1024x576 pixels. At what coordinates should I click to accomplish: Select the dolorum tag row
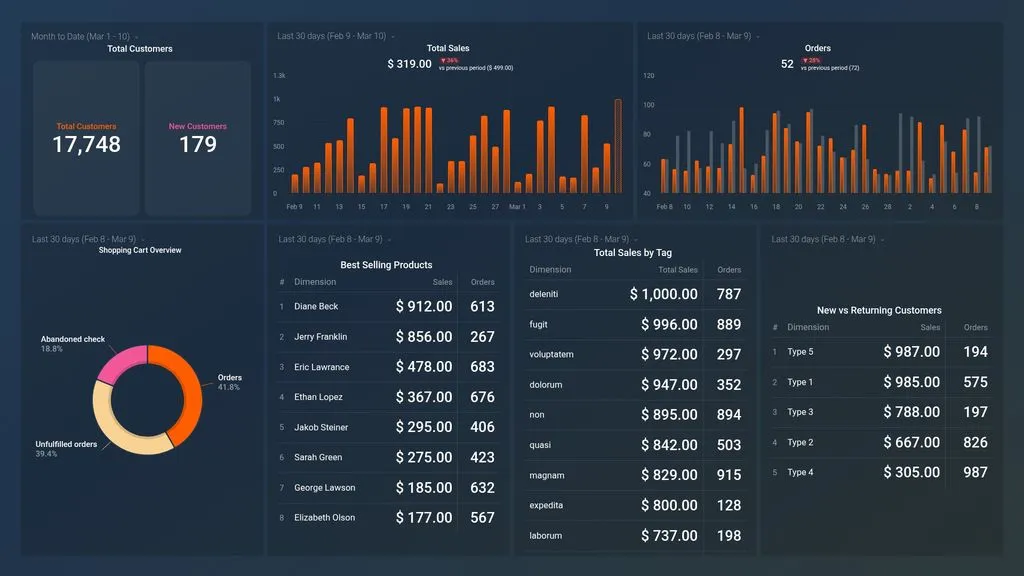point(635,385)
